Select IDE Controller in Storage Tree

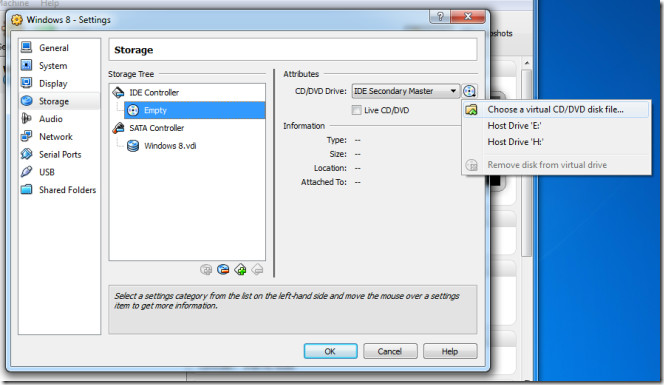(x=154, y=92)
